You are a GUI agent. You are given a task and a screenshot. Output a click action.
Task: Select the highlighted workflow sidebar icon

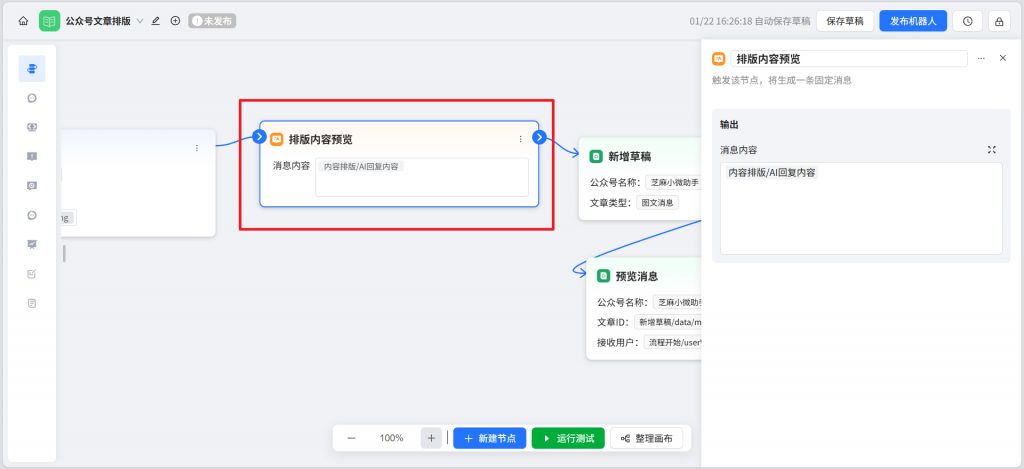pyautogui.click(x=32, y=69)
